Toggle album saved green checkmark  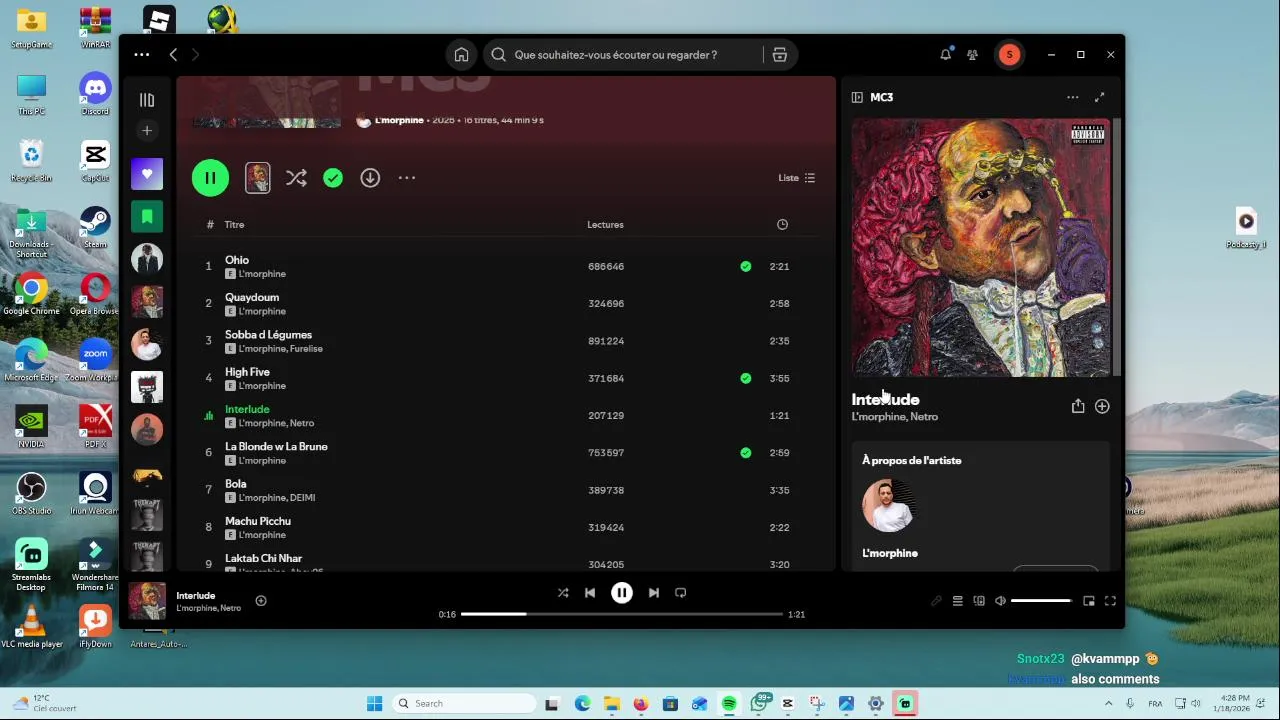pyautogui.click(x=333, y=178)
